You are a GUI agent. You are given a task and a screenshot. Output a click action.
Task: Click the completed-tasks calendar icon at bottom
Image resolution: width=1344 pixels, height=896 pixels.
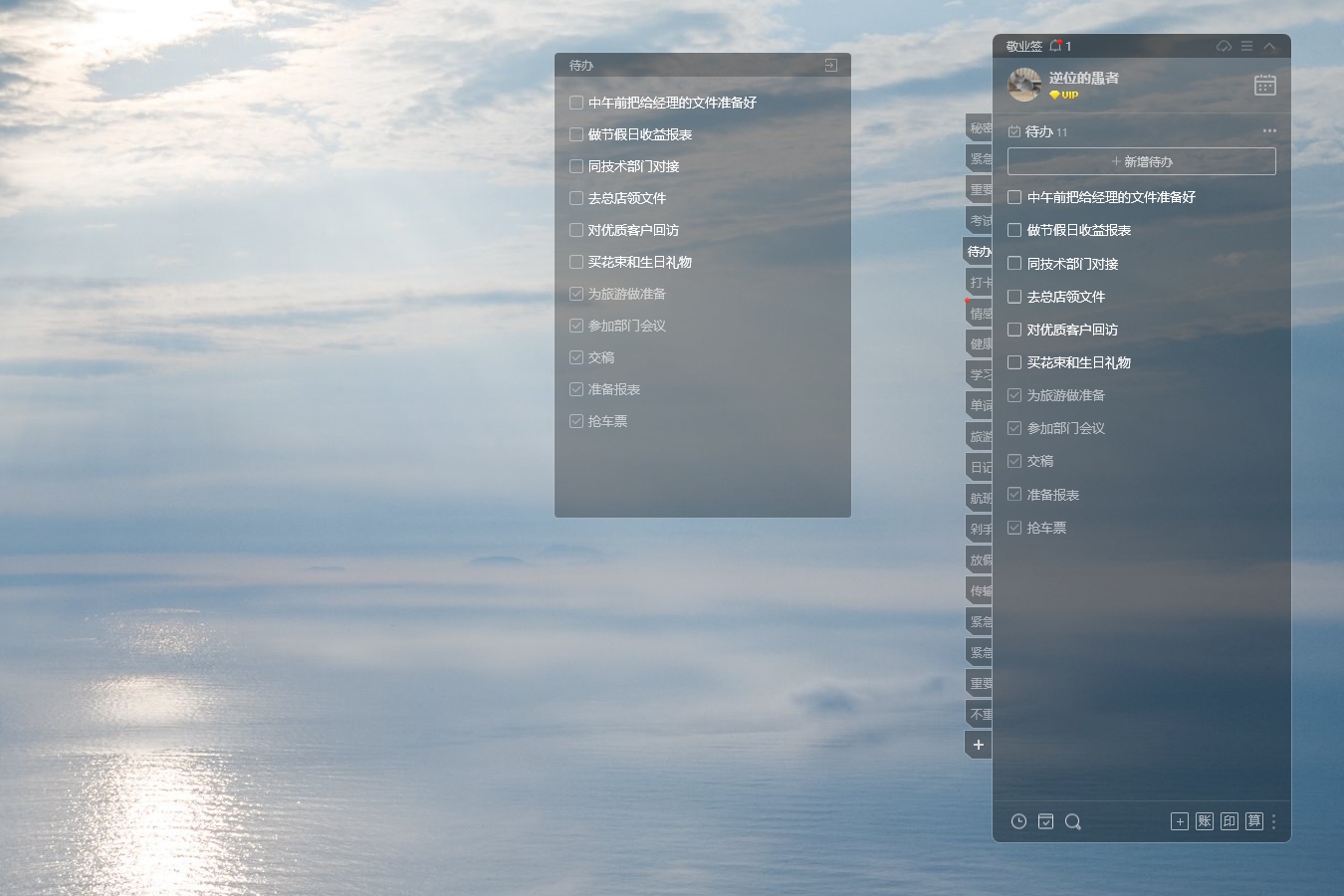(1045, 821)
